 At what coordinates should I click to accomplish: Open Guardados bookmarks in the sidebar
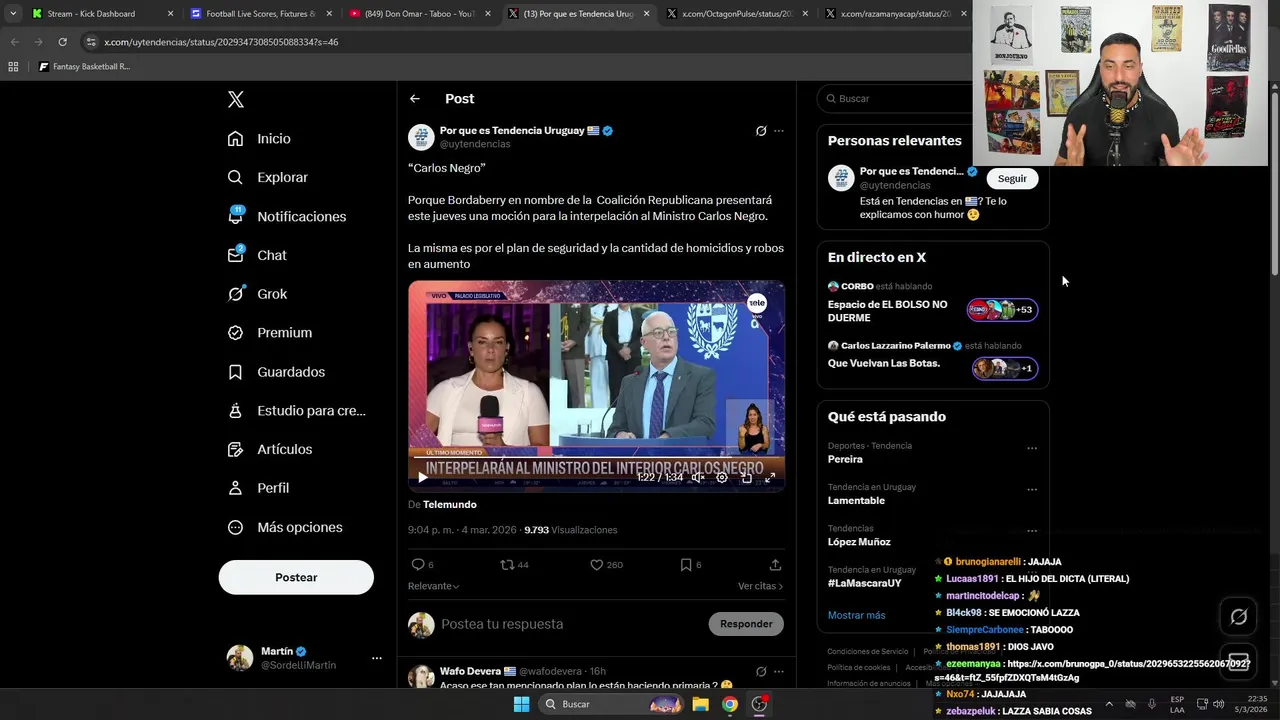276,371
